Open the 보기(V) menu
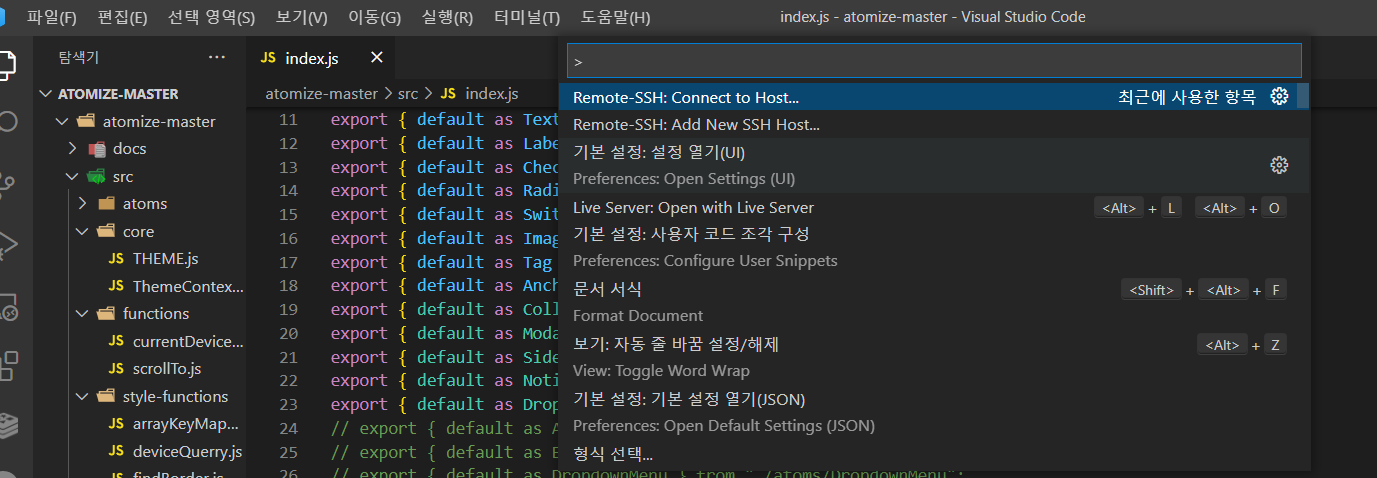This screenshot has height=478, width=1377. (x=301, y=17)
